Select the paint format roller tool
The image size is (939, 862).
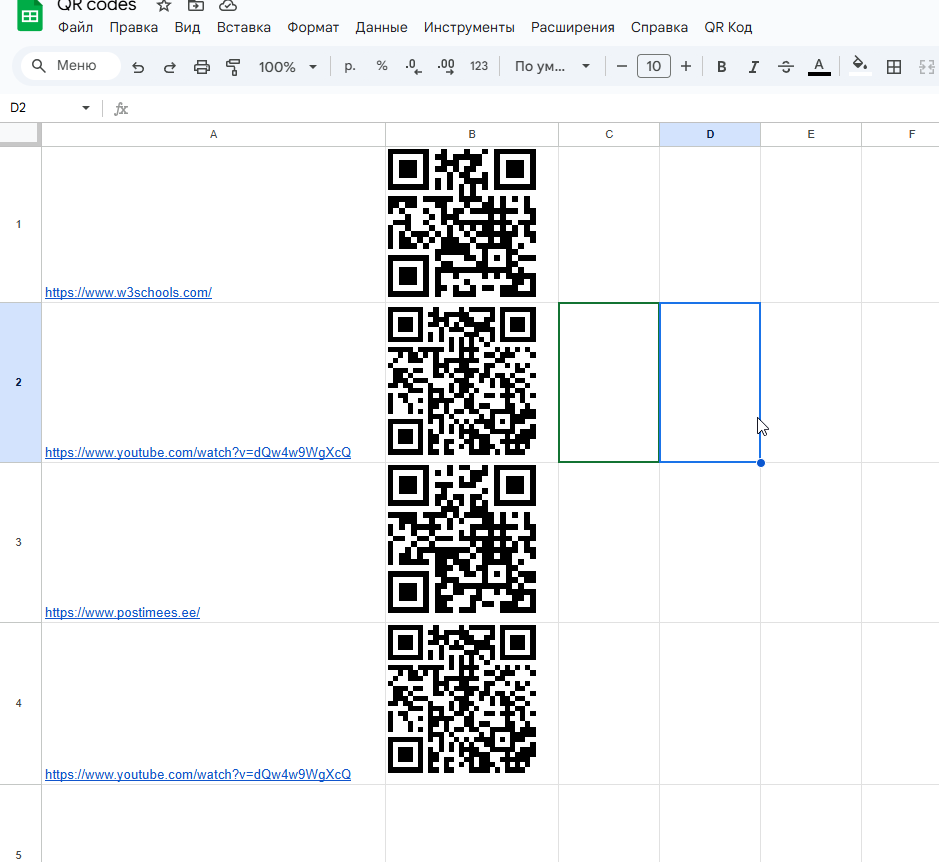(234, 67)
